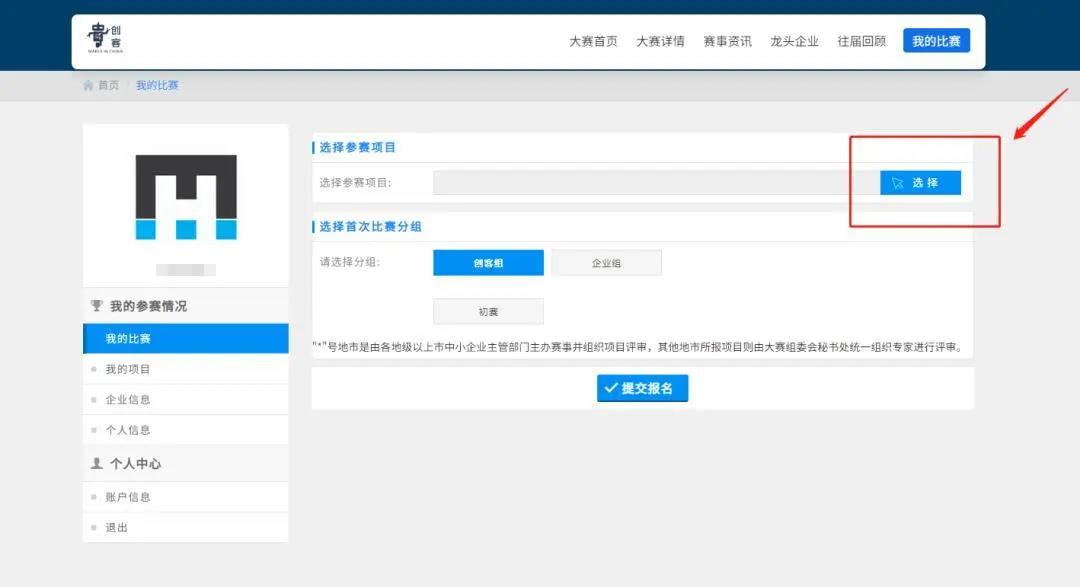Open 大赛首页 in top navigation
This screenshot has height=587, width=1080.
(593, 41)
